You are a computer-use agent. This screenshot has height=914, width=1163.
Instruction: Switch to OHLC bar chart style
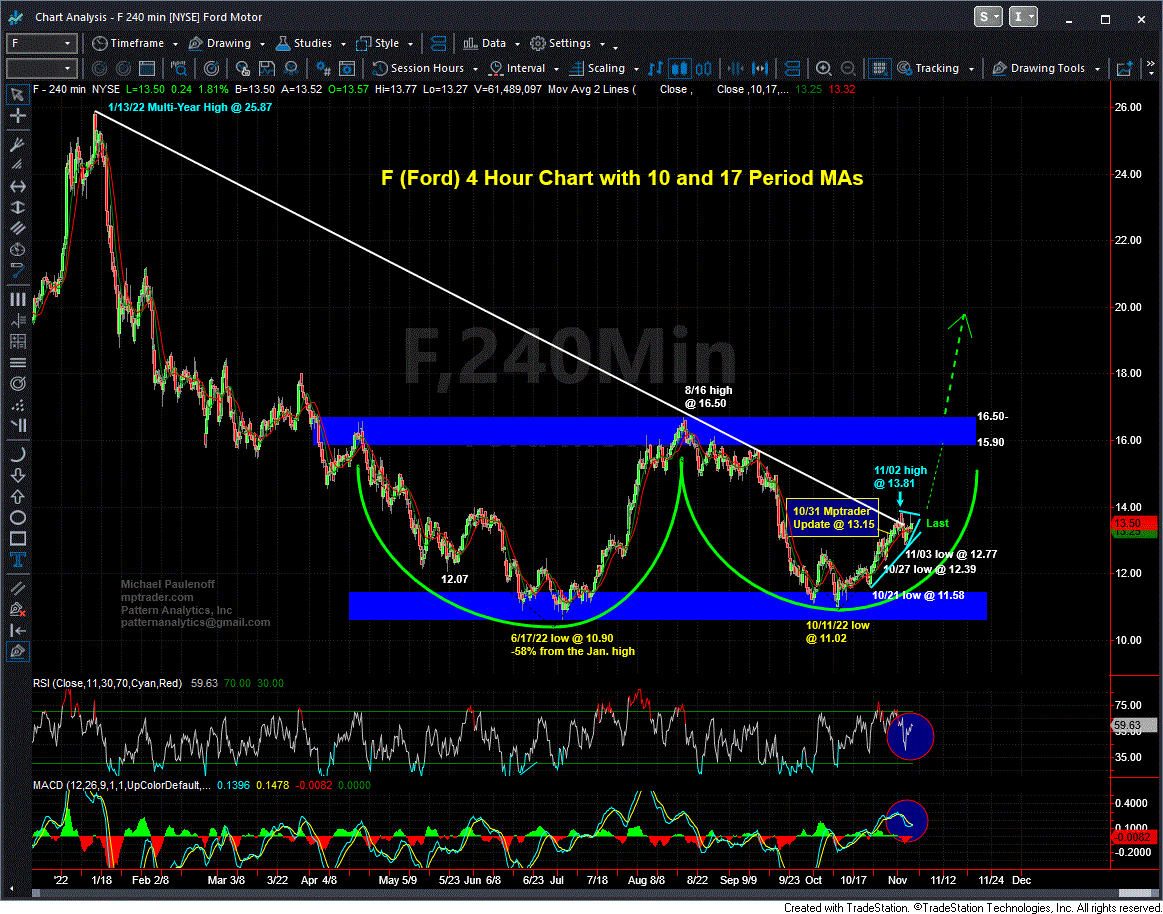click(654, 68)
